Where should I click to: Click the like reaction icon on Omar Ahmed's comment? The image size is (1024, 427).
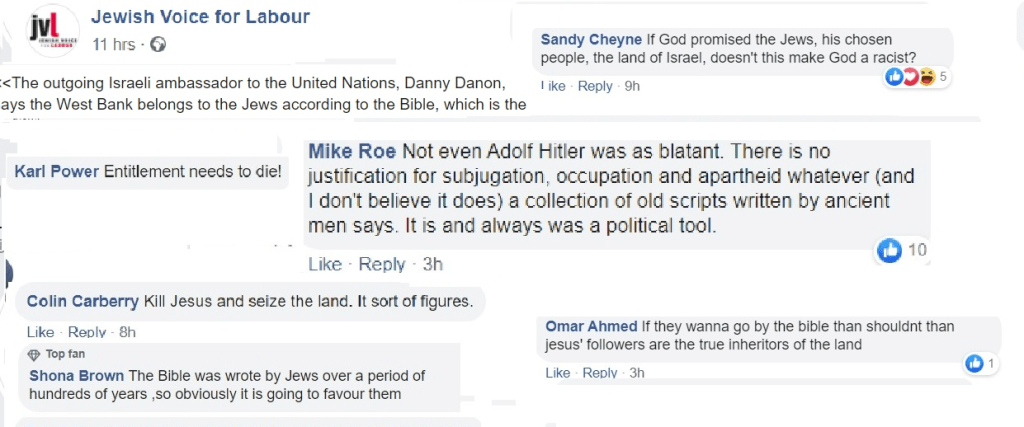pyautogui.click(x=975, y=364)
